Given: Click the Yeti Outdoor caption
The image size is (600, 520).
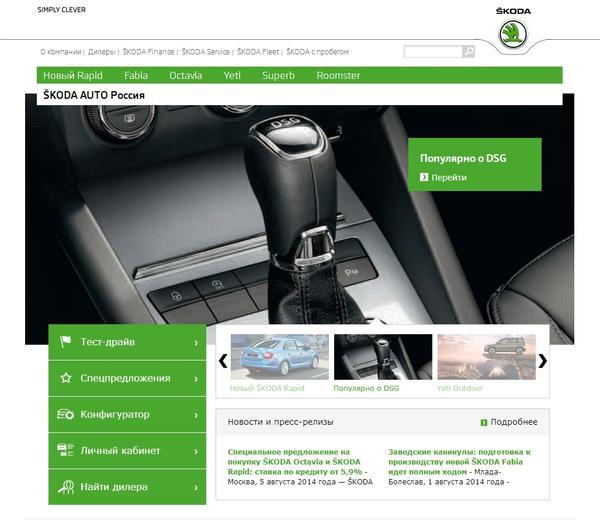Looking at the screenshot, I should pyautogui.click(x=460, y=388).
